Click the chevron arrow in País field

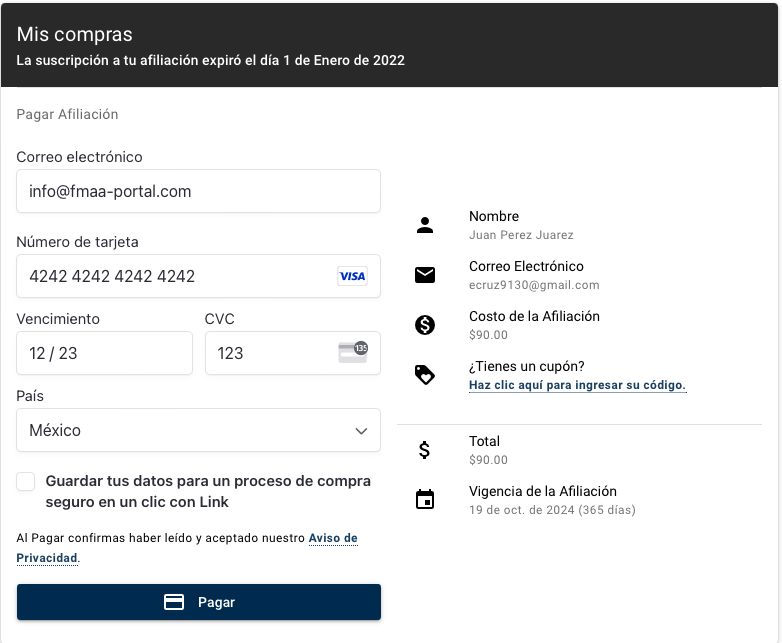point(361,430)
